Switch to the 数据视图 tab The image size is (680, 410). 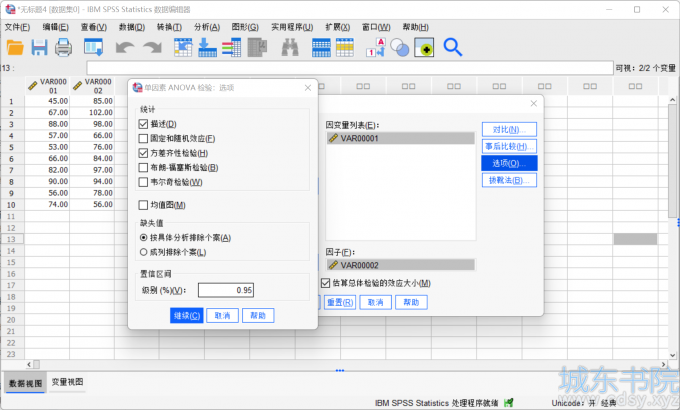pos(26,384)
